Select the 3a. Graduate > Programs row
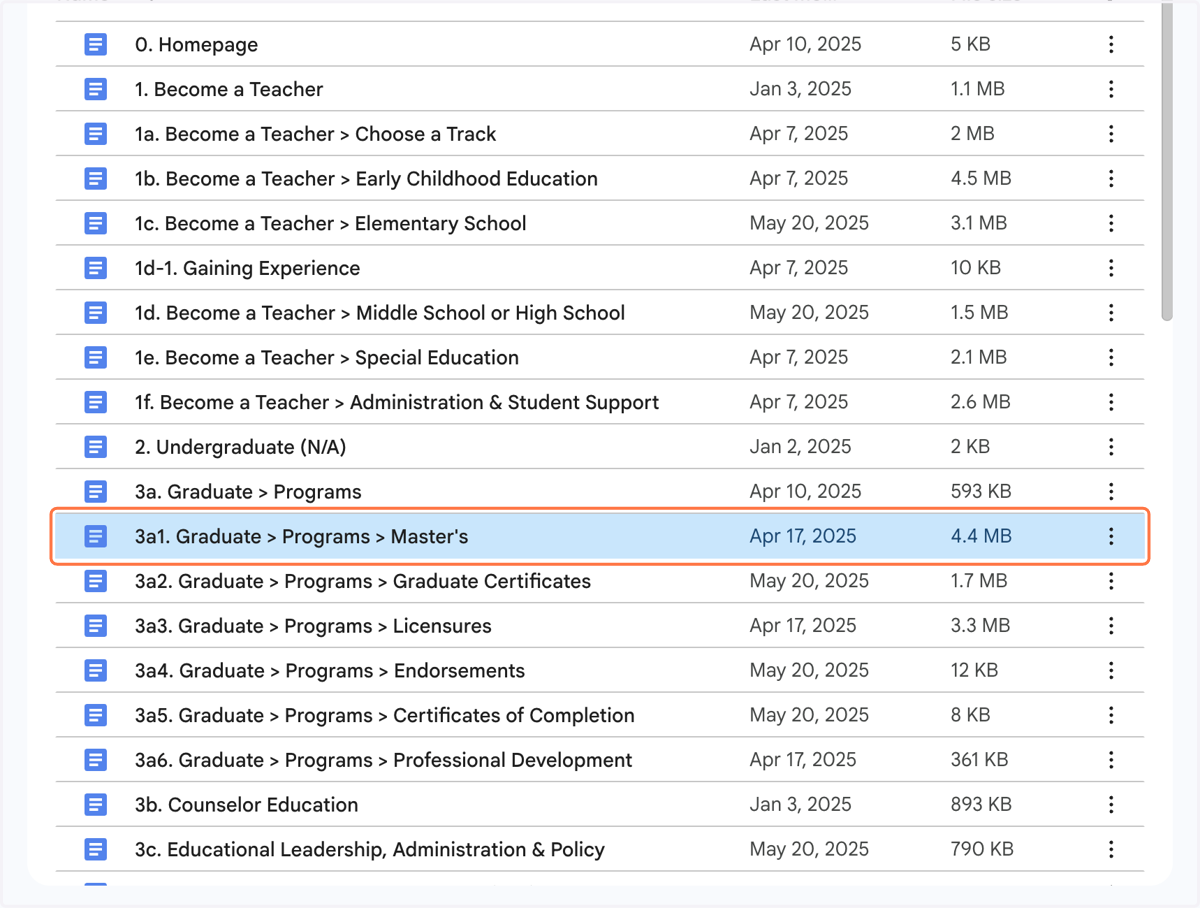Viewport: 1200px width, 908px height. click(x=600, y=492)
